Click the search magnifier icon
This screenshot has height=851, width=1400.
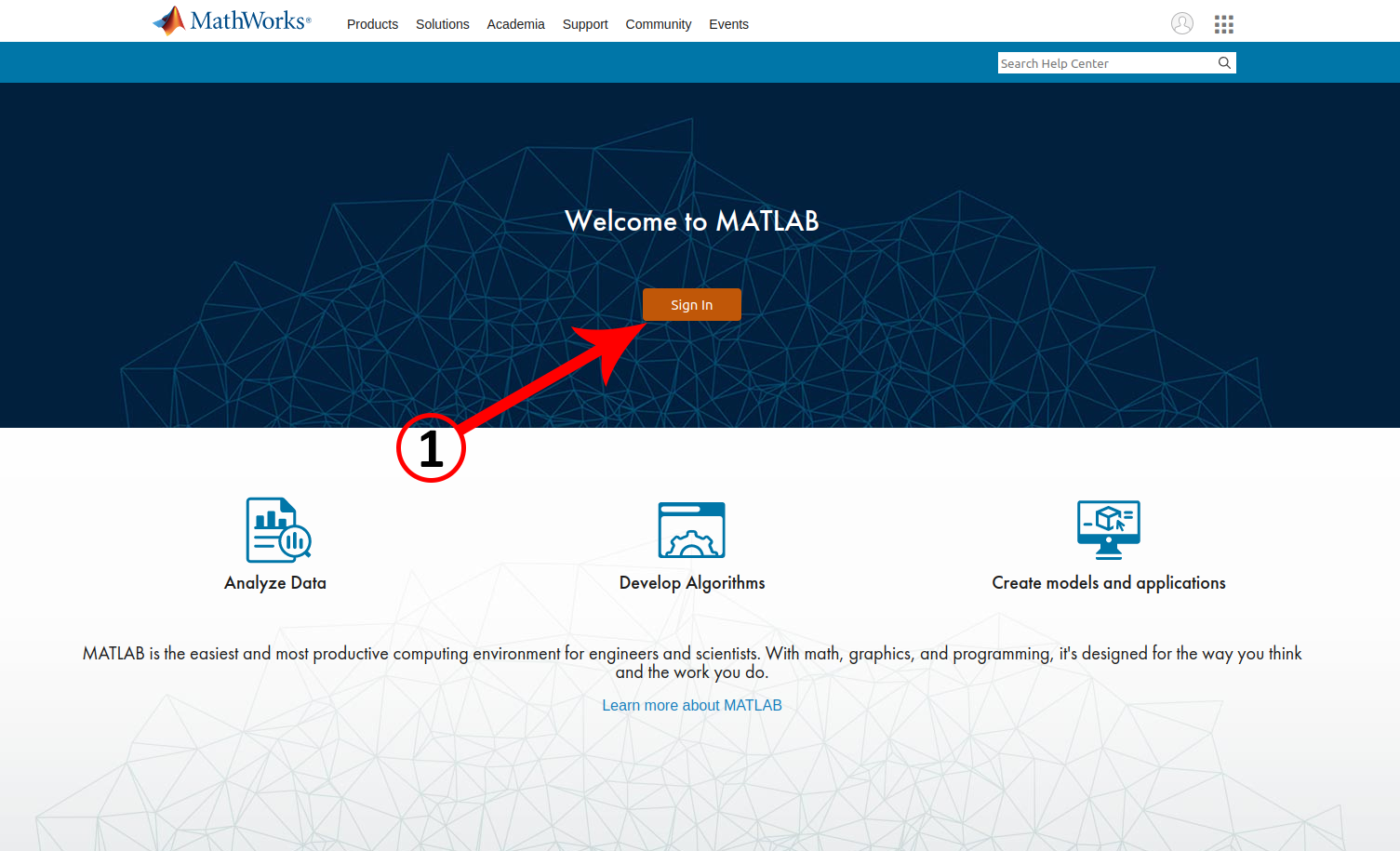click(x=1224, y=63)
